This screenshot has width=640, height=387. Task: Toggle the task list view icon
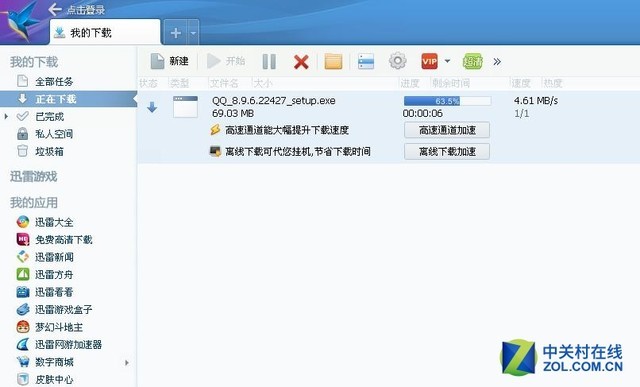(366, 62)
